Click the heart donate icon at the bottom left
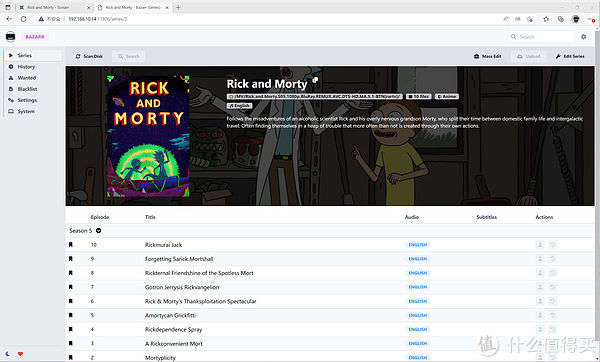 (x=20, y=354)
